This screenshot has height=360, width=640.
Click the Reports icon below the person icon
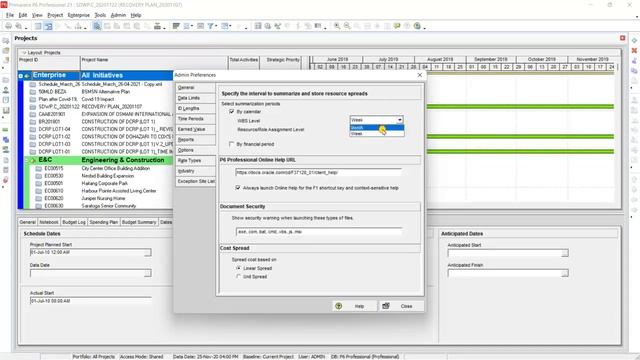[6, 100]
